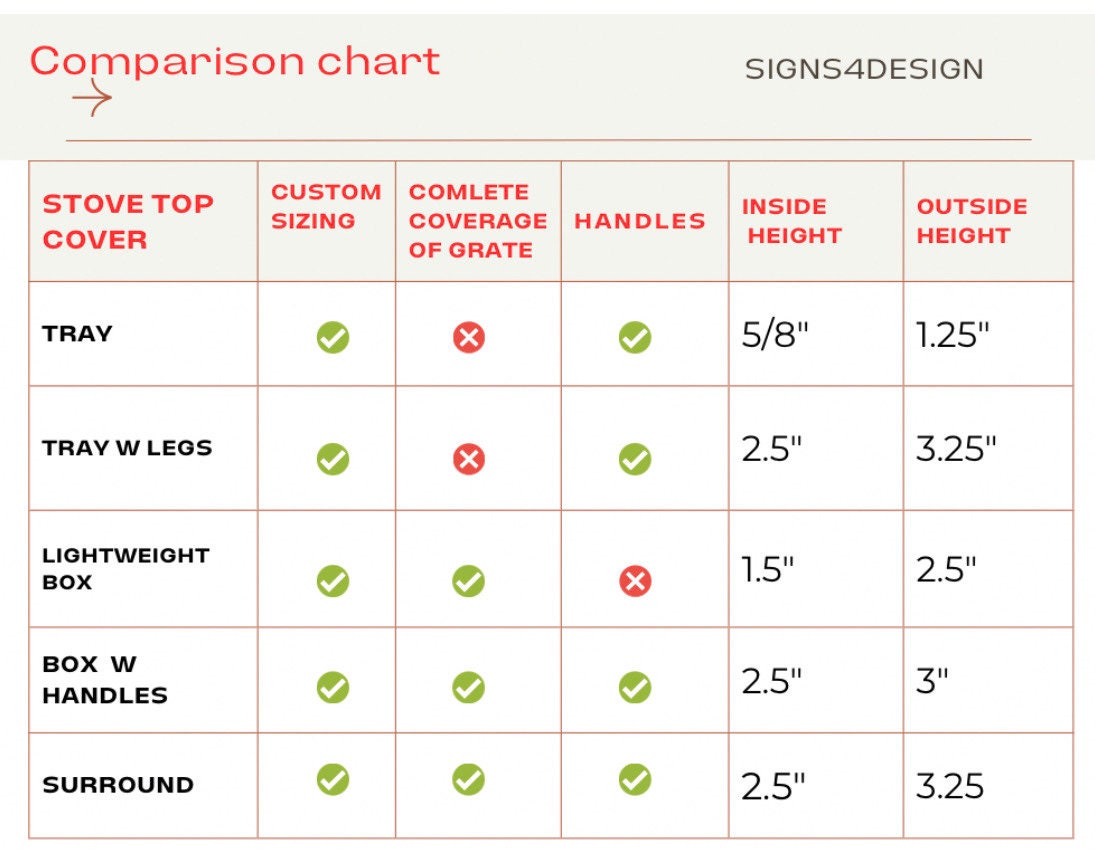Click Surround handles green checkmark
The width and height of the screenshot is (1095, 850).
(x=635, y=779)
